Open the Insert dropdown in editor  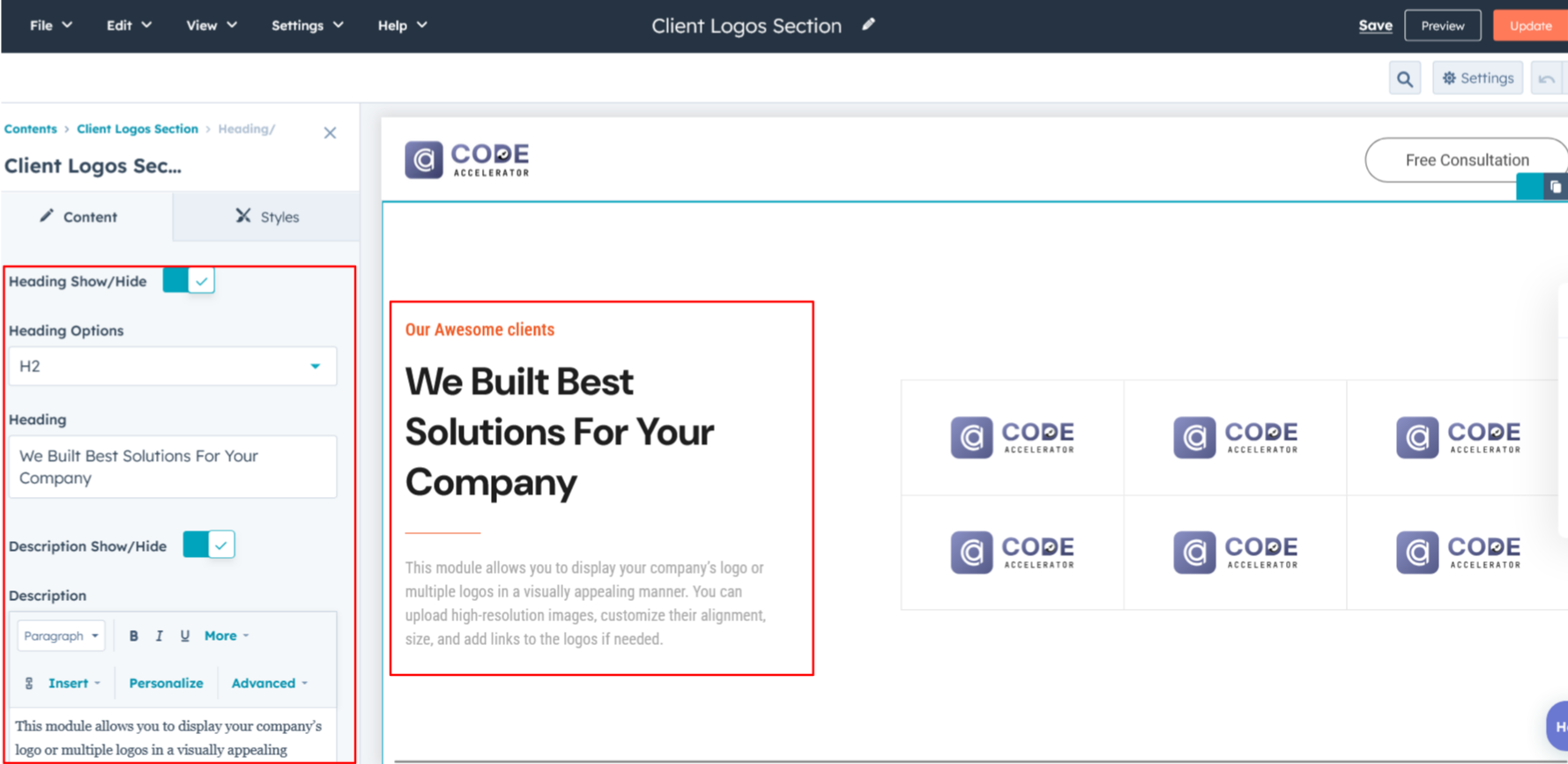(74, 683)
